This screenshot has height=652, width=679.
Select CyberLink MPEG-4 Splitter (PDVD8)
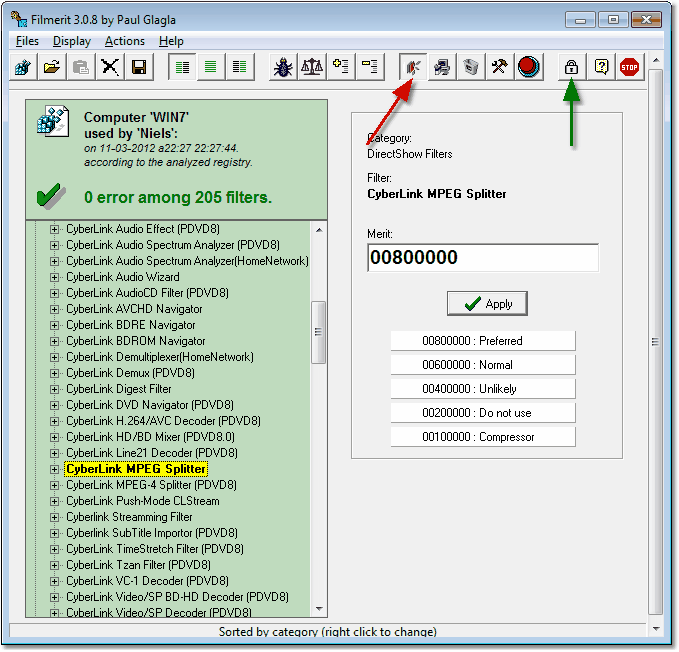[x=152, y=485]
